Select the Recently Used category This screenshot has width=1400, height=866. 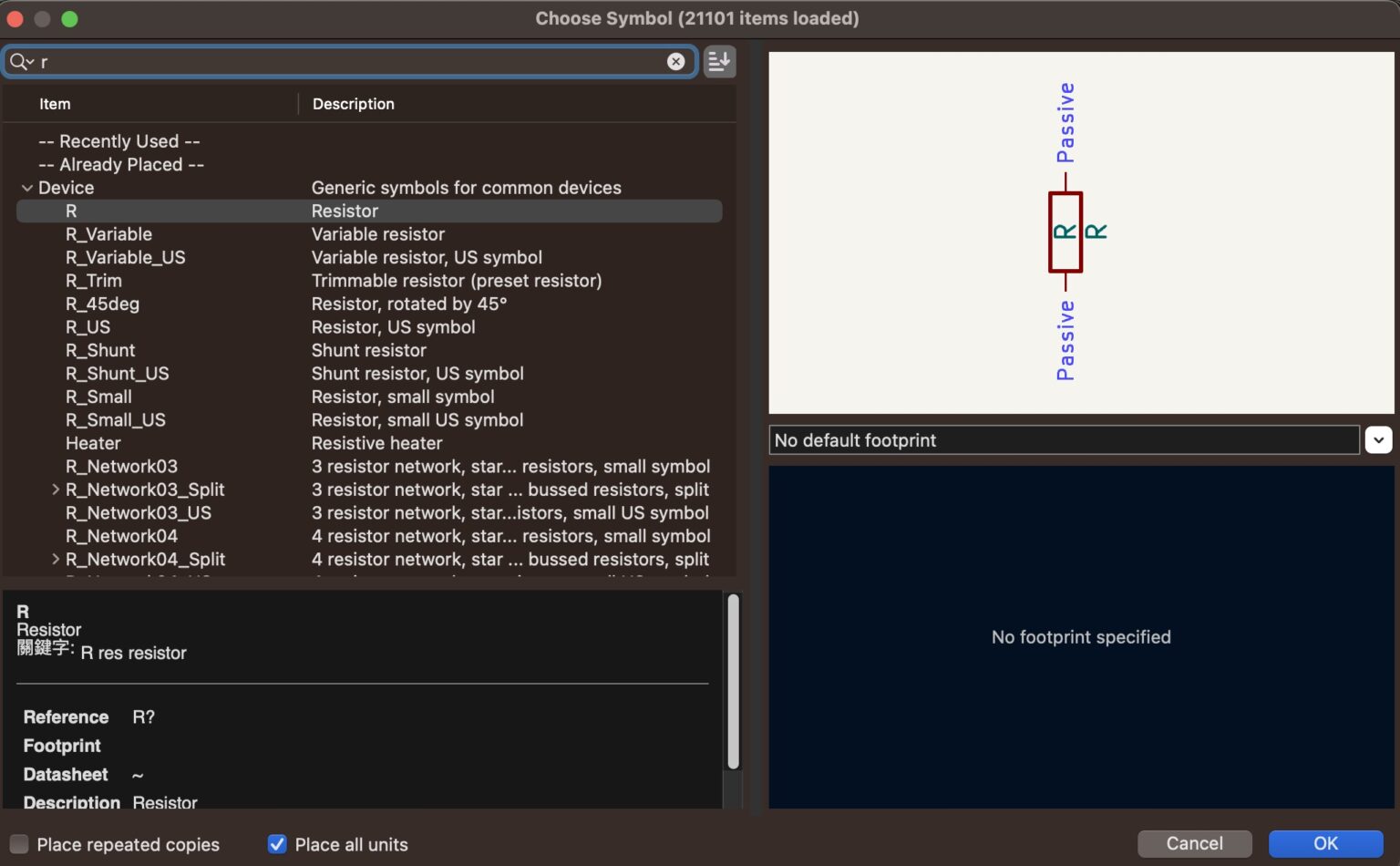click(118, 141)
